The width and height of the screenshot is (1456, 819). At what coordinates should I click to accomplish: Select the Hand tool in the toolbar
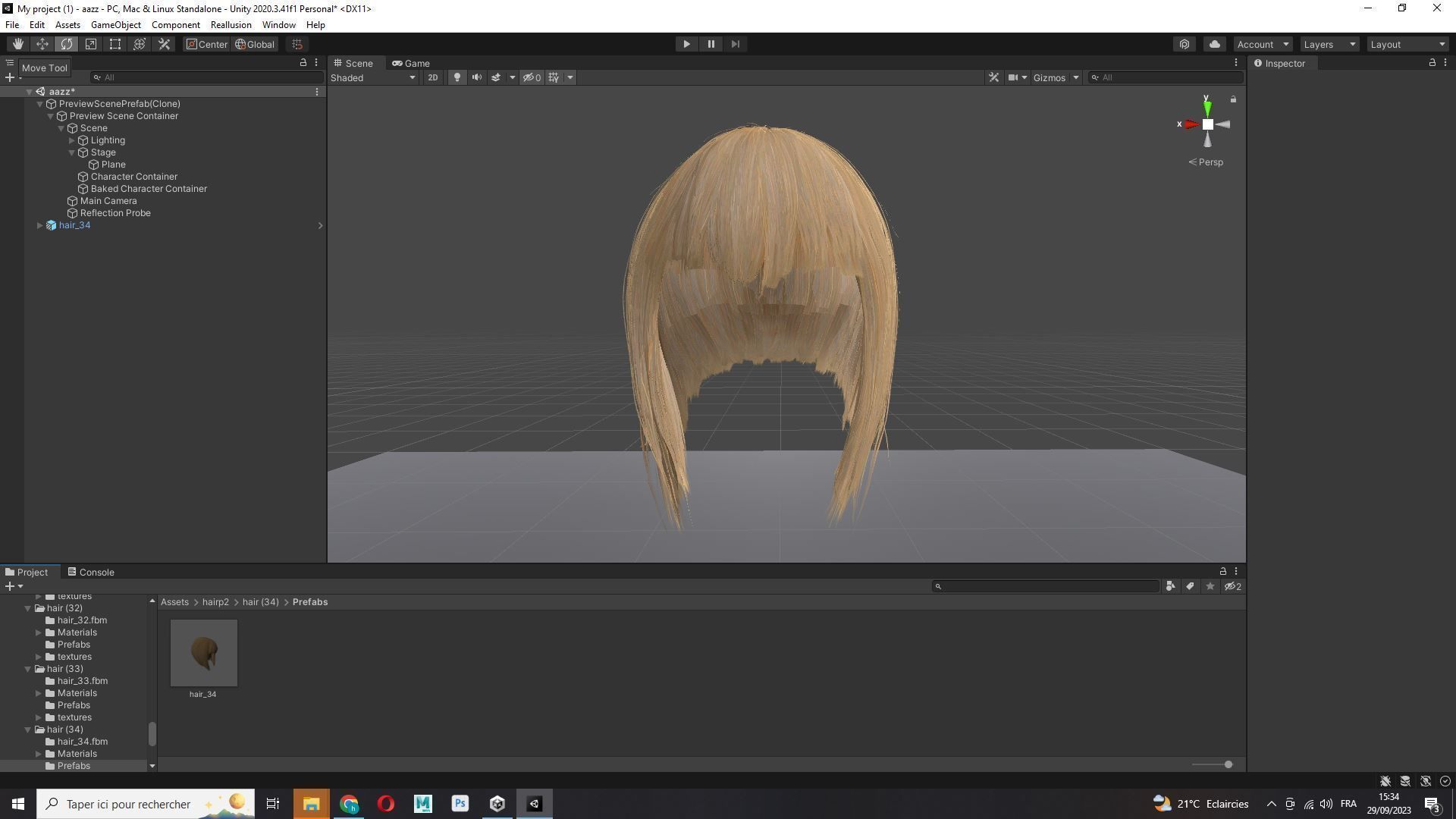tap(17, 44)
